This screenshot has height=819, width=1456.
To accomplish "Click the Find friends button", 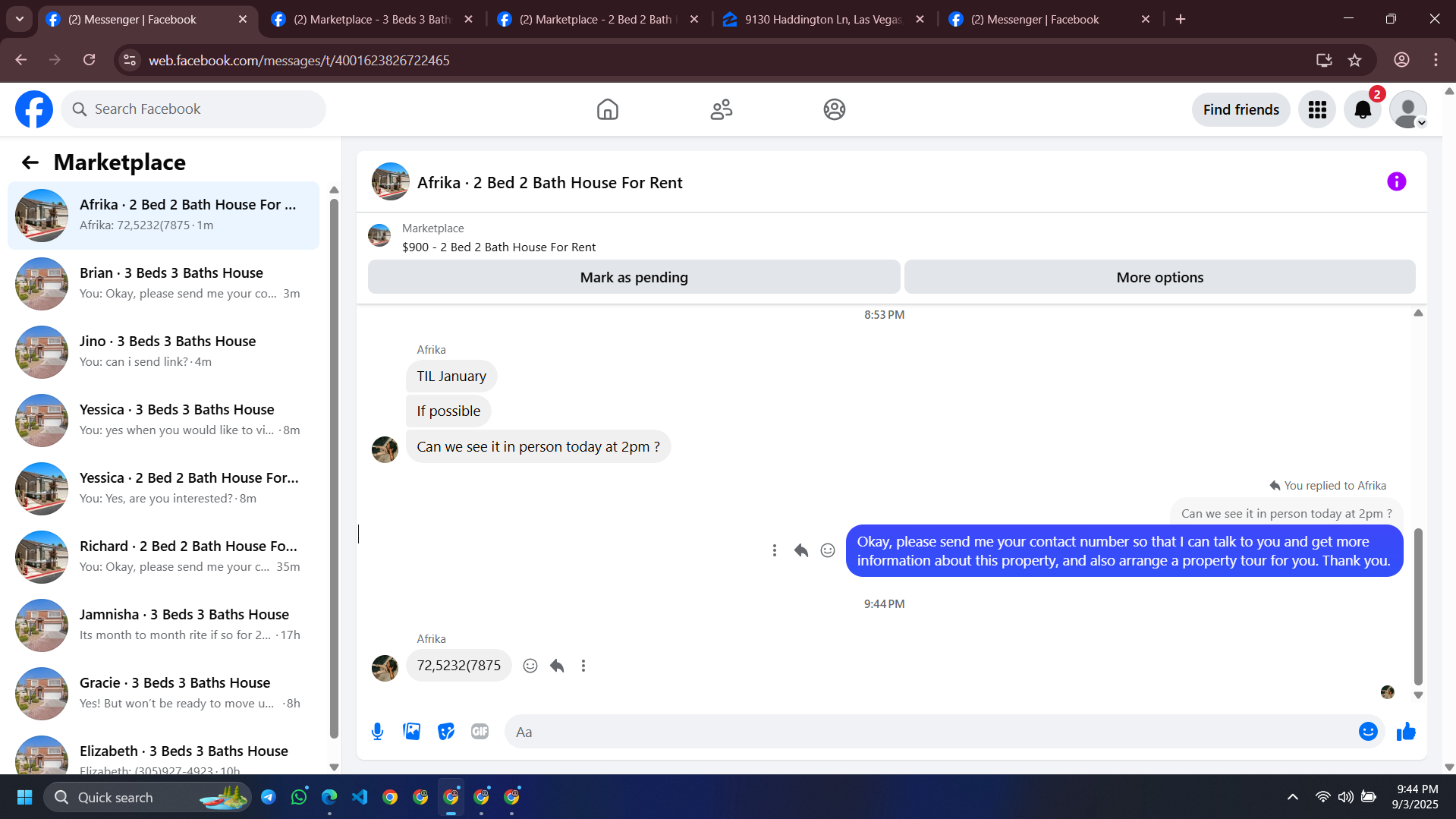I will point(1241,110).
